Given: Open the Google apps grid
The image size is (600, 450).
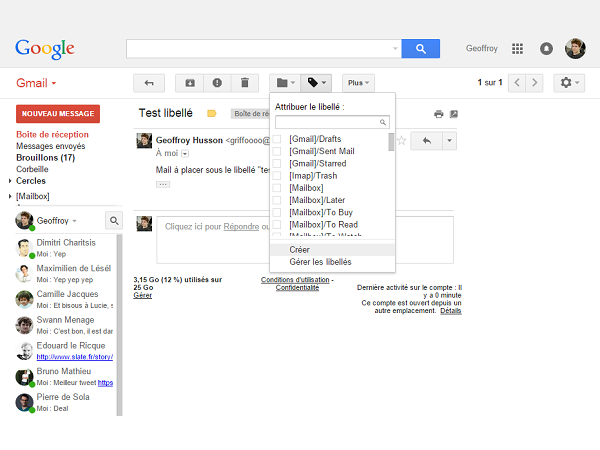Looking at the screenshot, I should pos(517,49).
